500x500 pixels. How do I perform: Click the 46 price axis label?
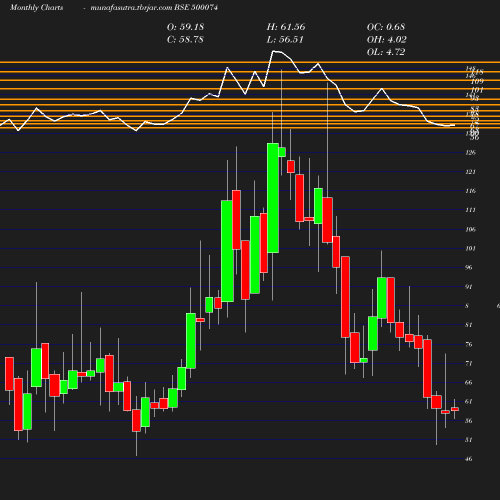point(469,459)
